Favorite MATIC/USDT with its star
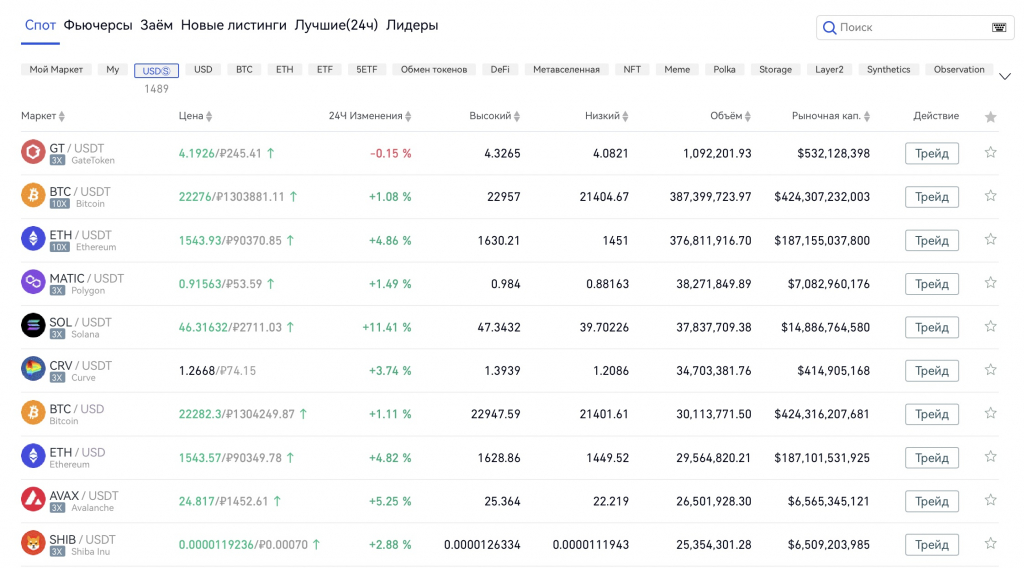 point(991,283)
